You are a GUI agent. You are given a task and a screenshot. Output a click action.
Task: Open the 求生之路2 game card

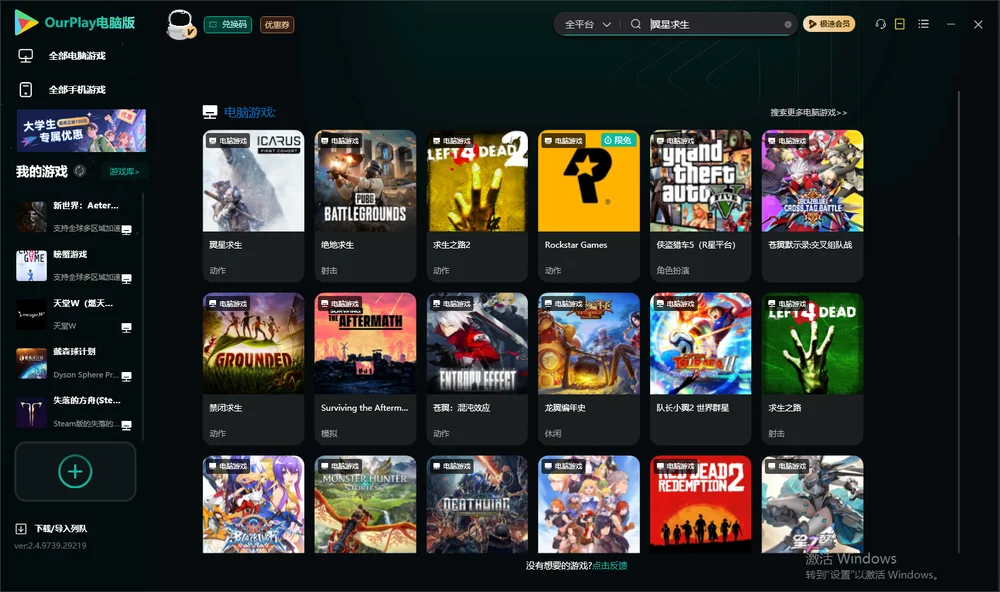click(x=477, y=205)
